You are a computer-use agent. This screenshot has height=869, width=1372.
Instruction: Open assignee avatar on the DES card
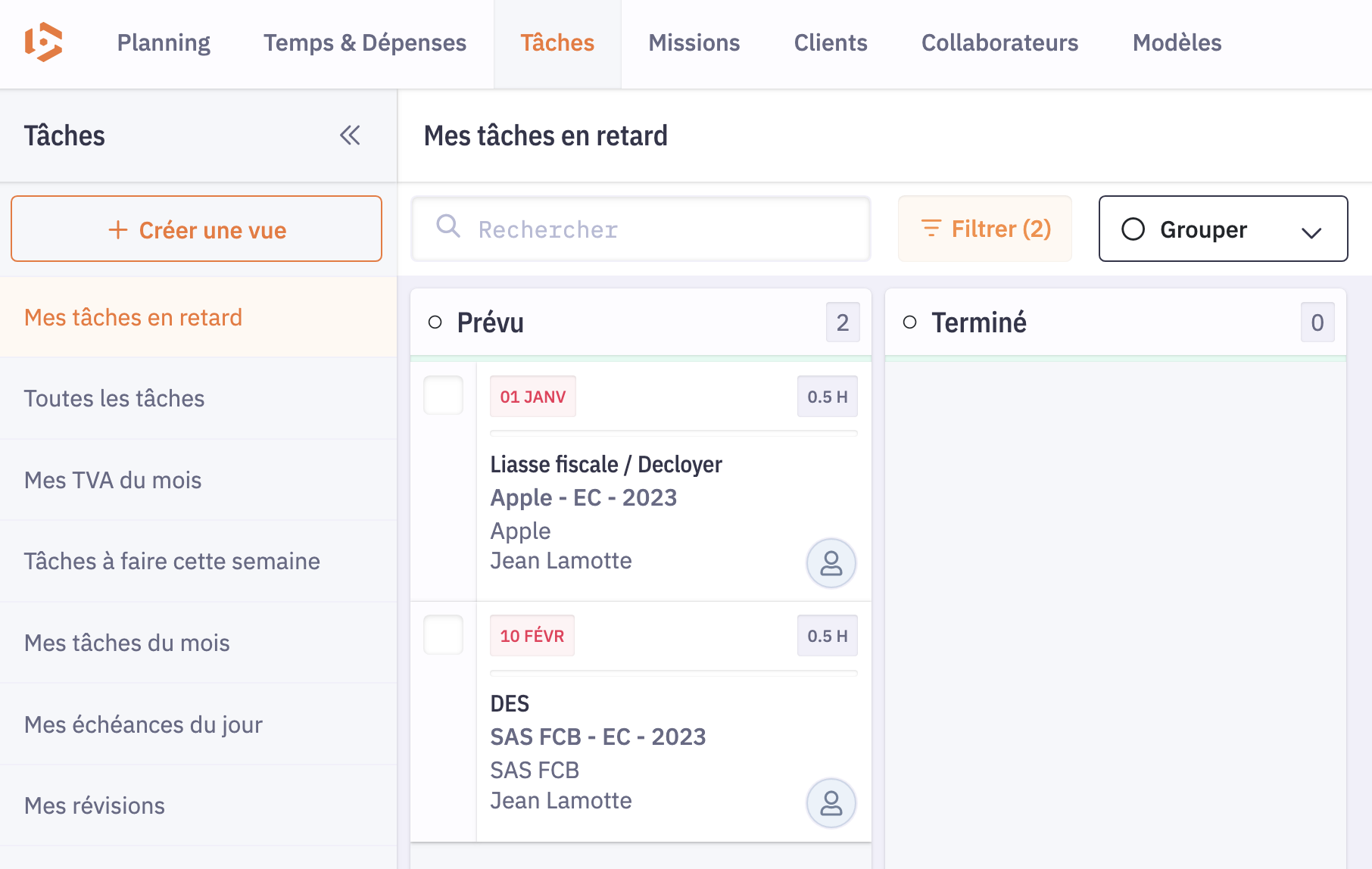click(831, 803)
